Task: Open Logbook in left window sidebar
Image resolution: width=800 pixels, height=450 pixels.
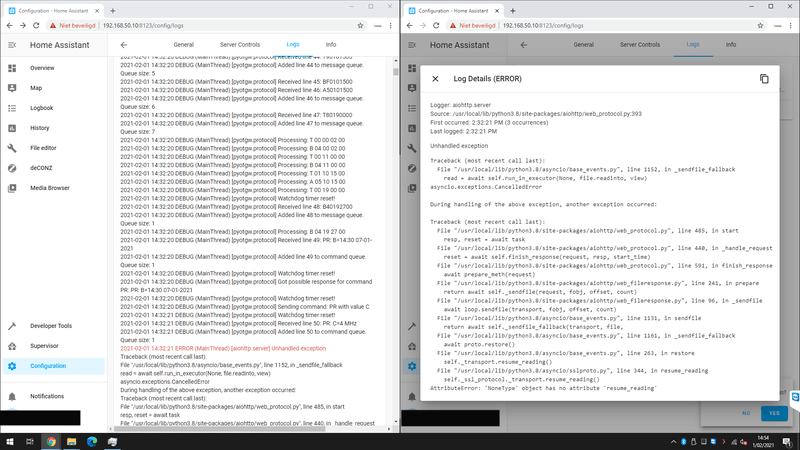Action: click(54, 108)
